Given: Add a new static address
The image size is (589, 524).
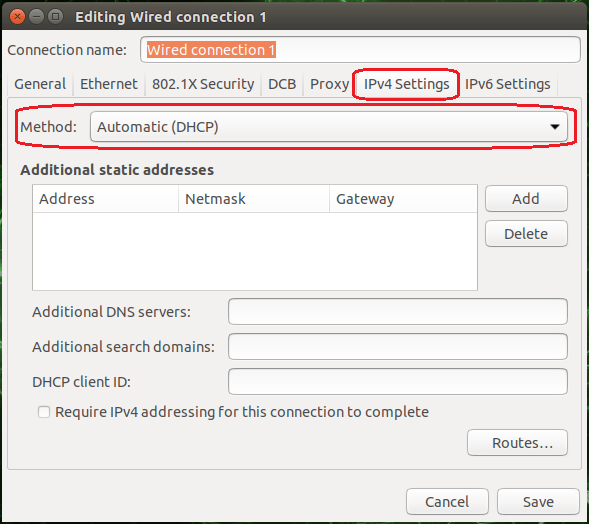Looking at the screenshot, I should pos(526,198).
